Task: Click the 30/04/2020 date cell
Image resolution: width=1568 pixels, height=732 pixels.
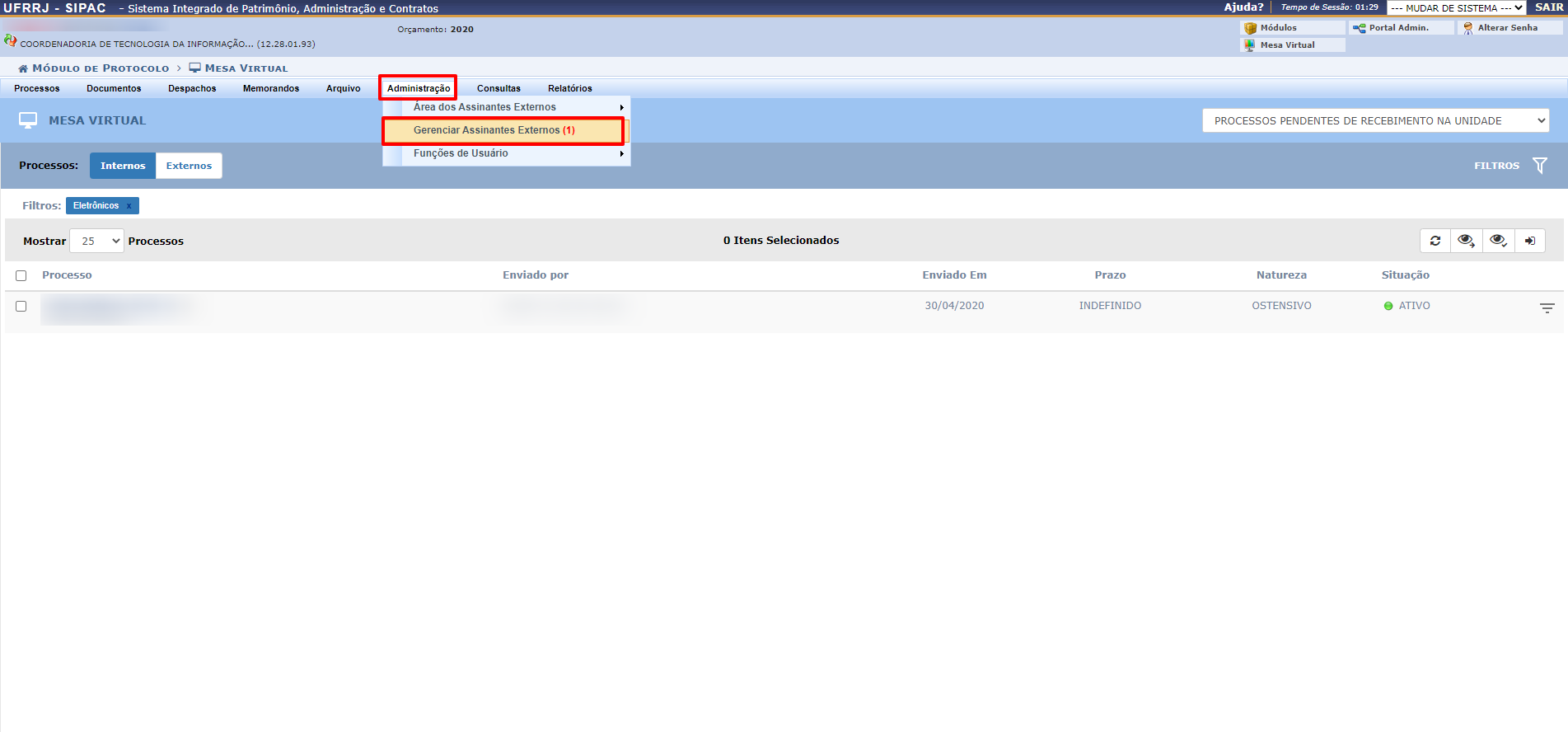Action: 954,306
